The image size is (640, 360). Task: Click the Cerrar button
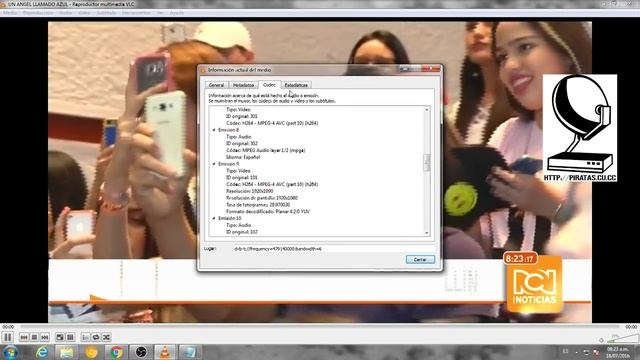point(420,260)
